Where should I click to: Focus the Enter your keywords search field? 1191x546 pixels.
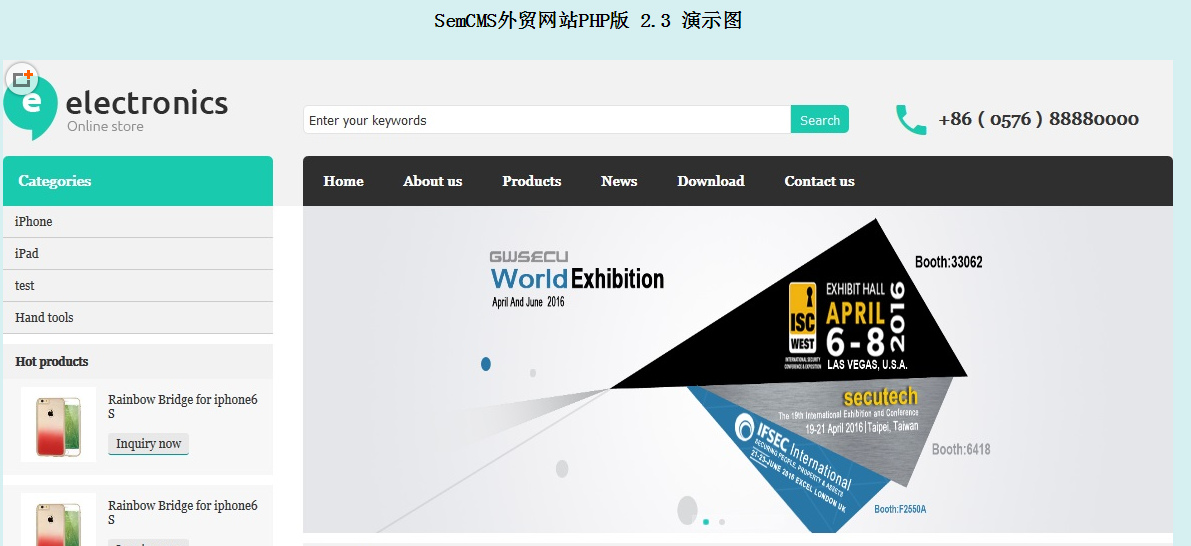point(547,120)
